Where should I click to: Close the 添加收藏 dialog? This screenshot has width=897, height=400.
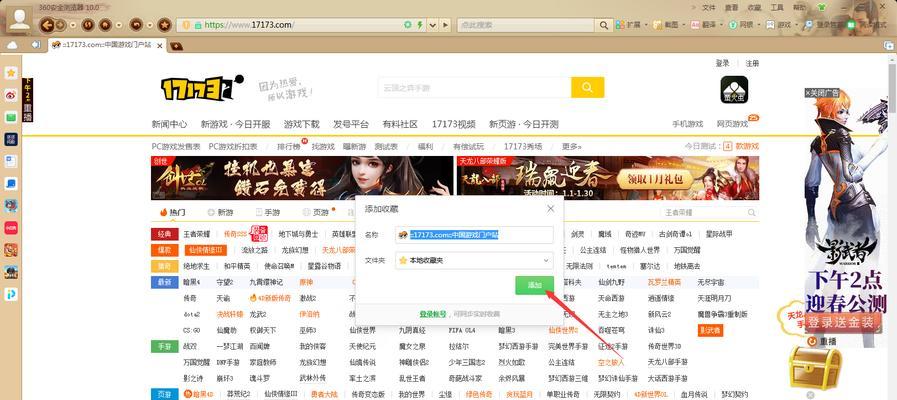point(550,209)
